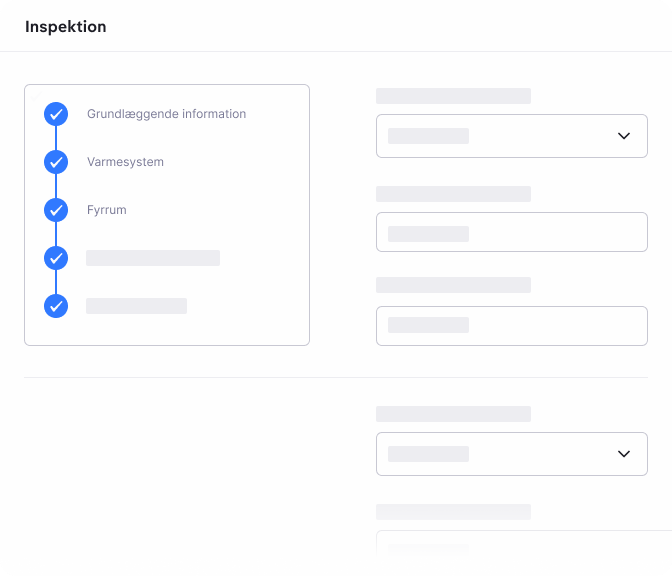Click the completed checkmark next to Fyrrum
672x576 pixels.
(56, 210)
